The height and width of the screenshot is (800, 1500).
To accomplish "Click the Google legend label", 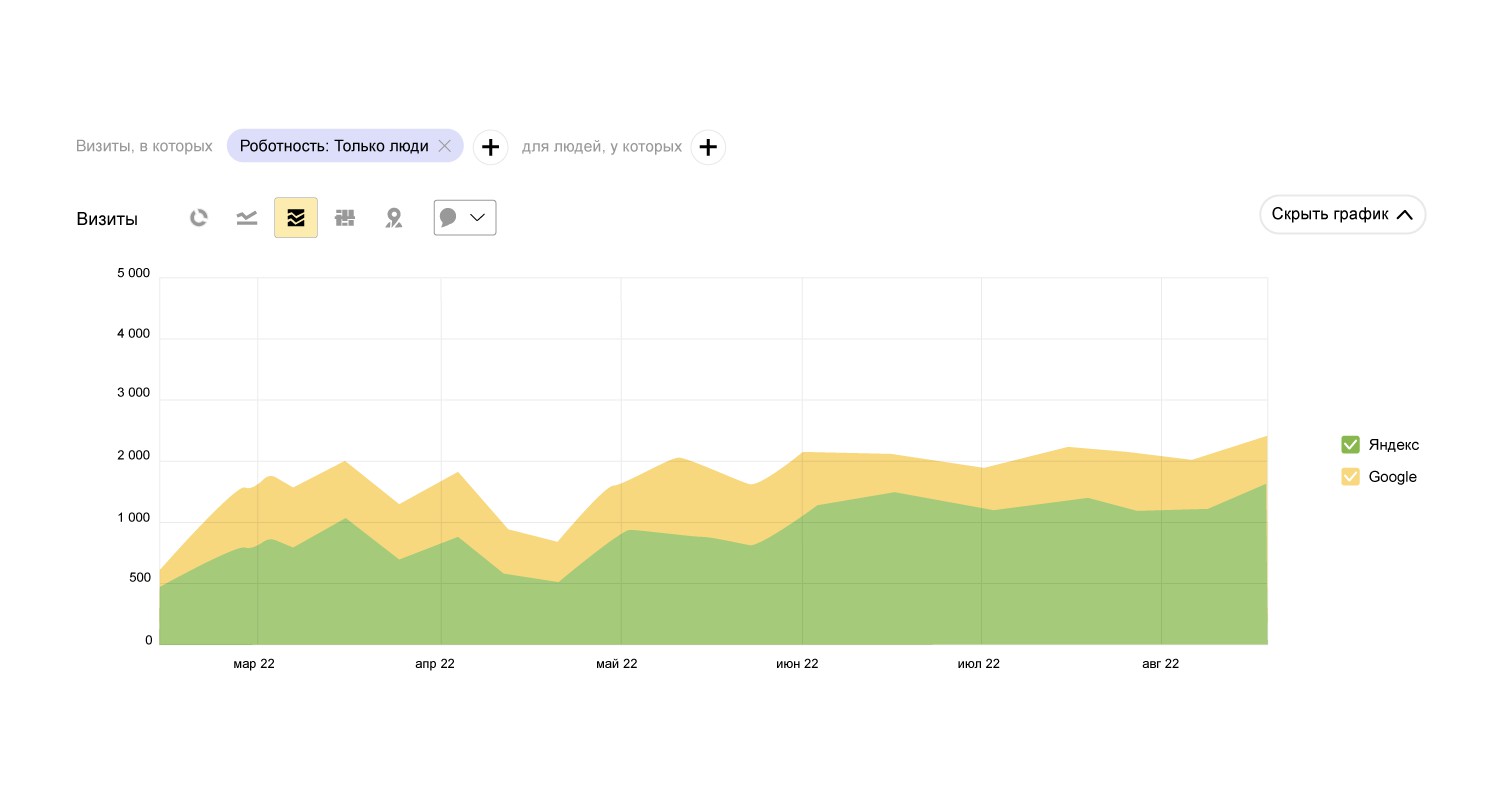I will click(1393, 477).
